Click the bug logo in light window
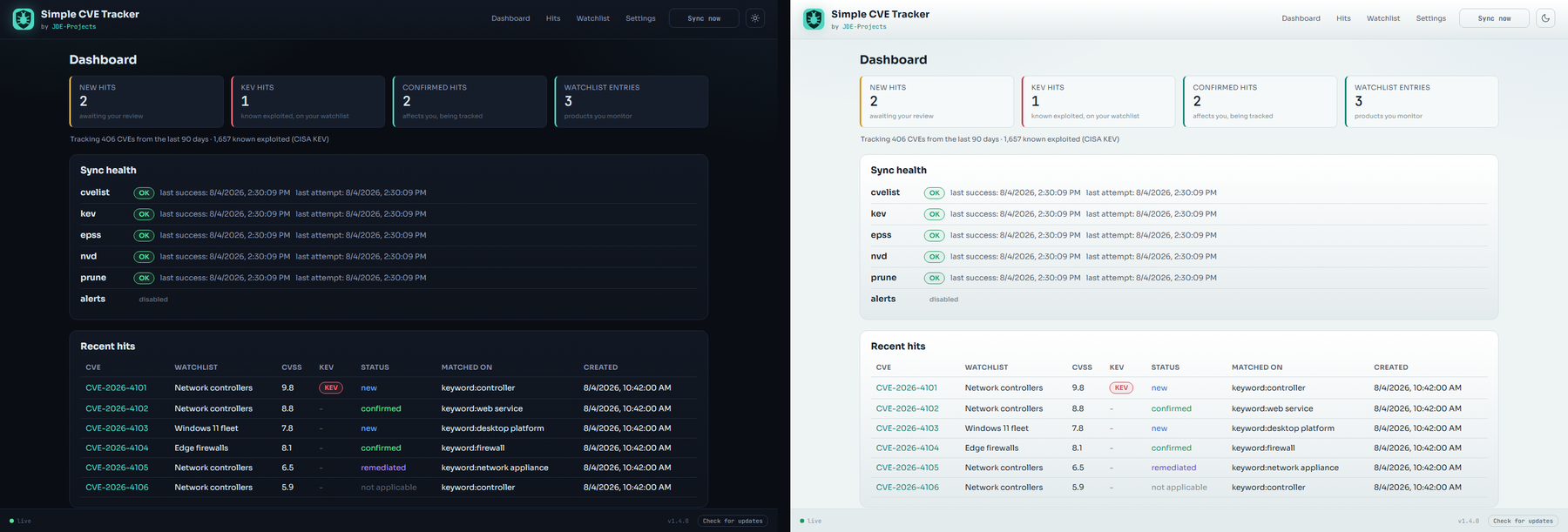 pyautogui.click(x=814, y=19)
